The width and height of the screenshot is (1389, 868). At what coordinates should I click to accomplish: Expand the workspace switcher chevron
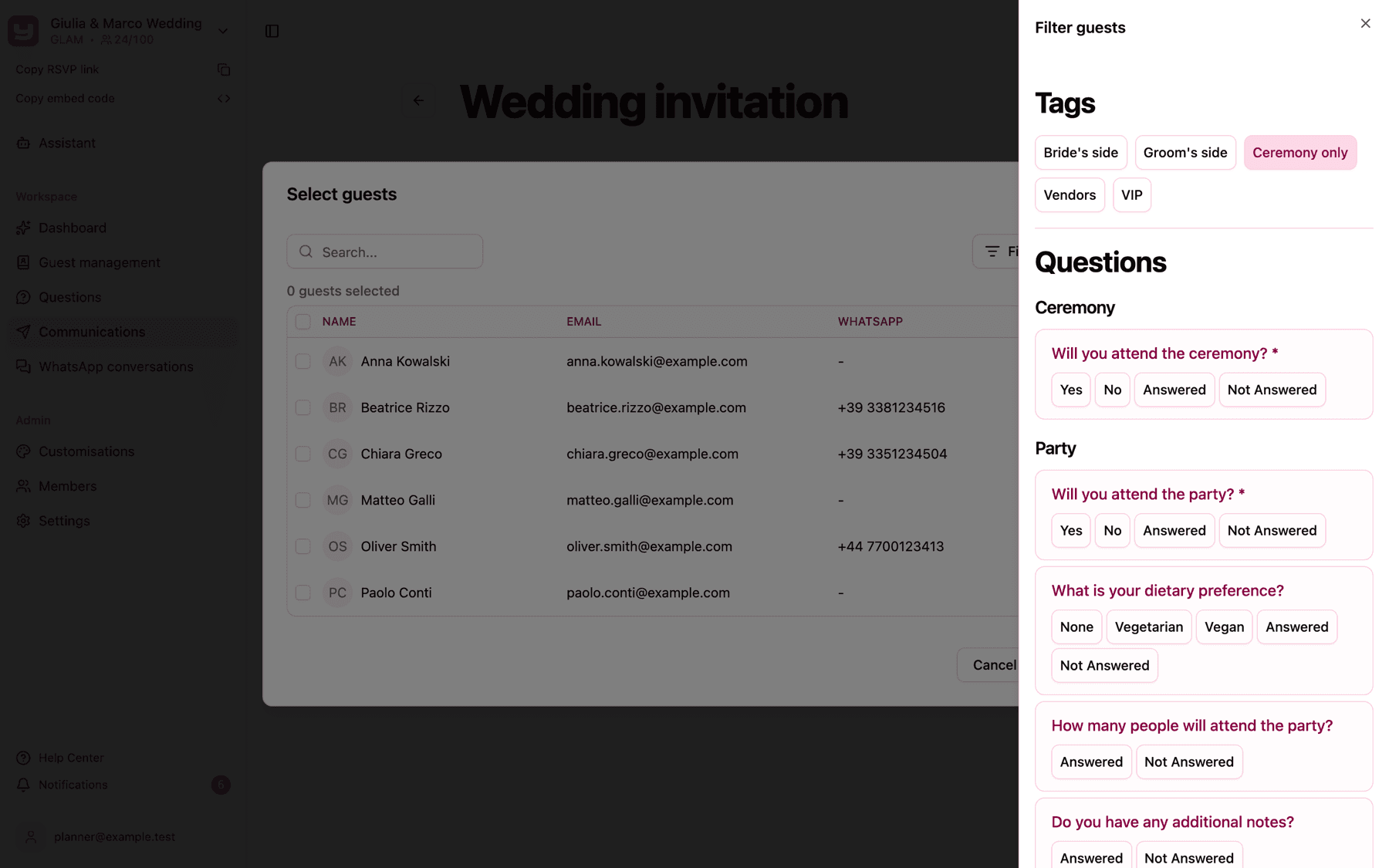click(223, 32)
